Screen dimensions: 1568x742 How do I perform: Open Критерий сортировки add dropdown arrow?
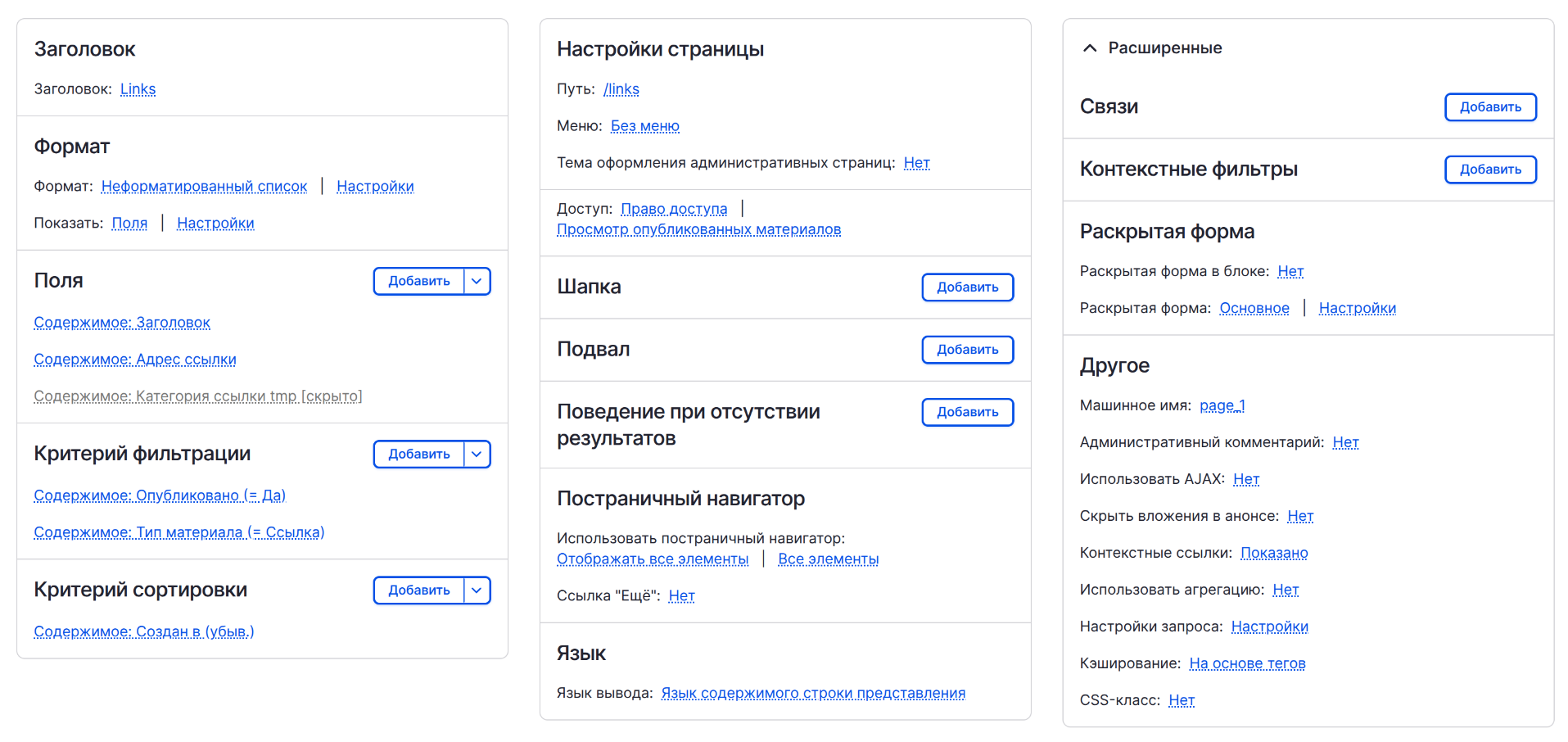click(477, 590)
